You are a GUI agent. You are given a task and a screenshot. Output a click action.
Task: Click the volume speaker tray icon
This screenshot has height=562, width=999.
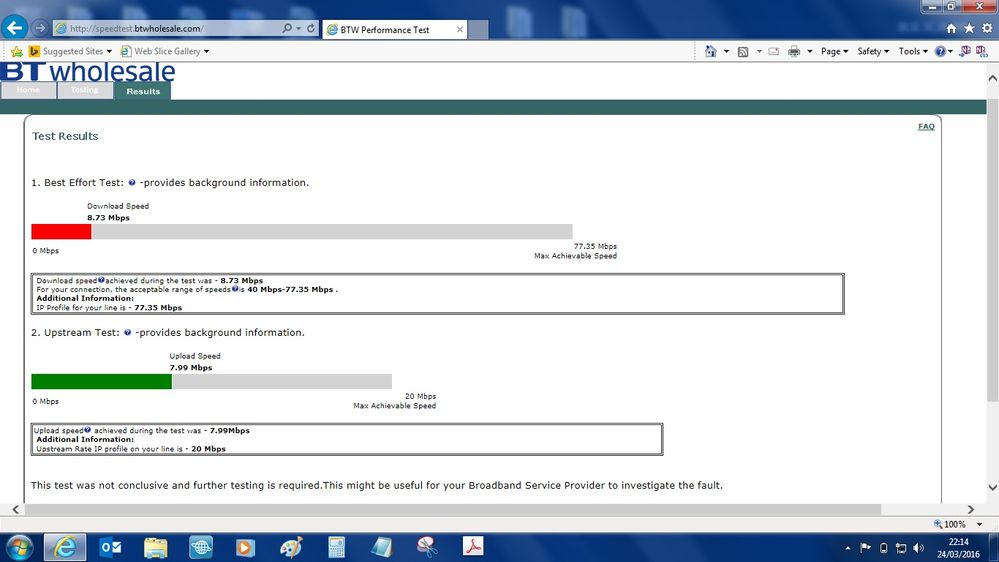918,548
